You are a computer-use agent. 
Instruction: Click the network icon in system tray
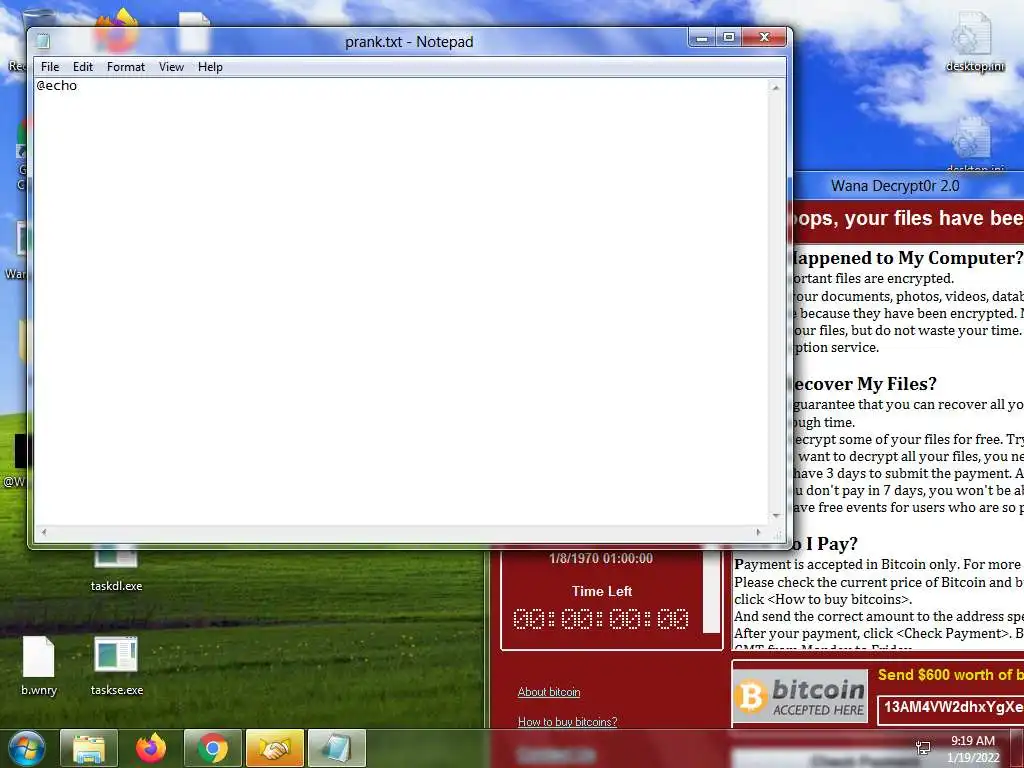(x=923, y=748)
